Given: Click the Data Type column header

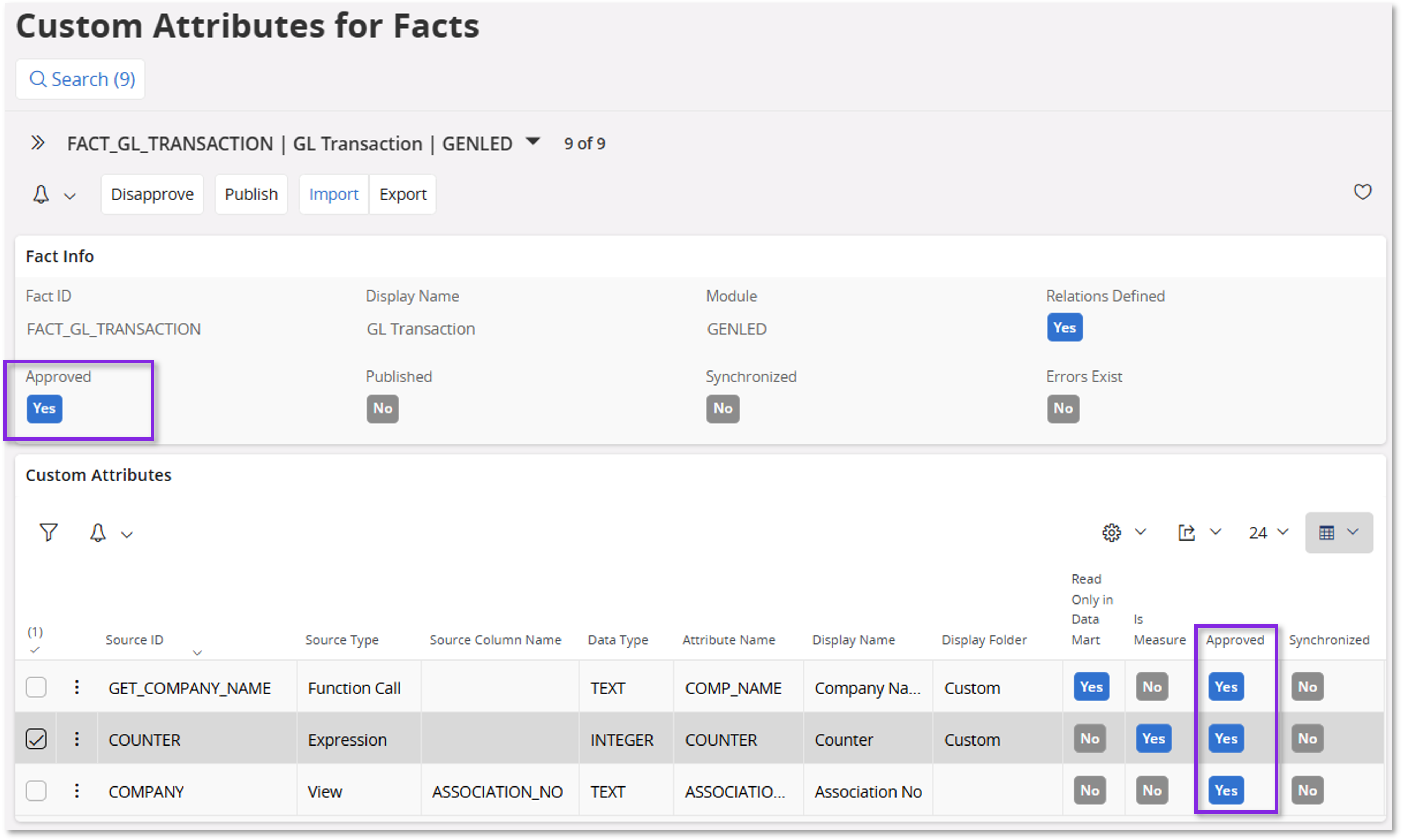Looking at the screenshot, I should [618, 640].
